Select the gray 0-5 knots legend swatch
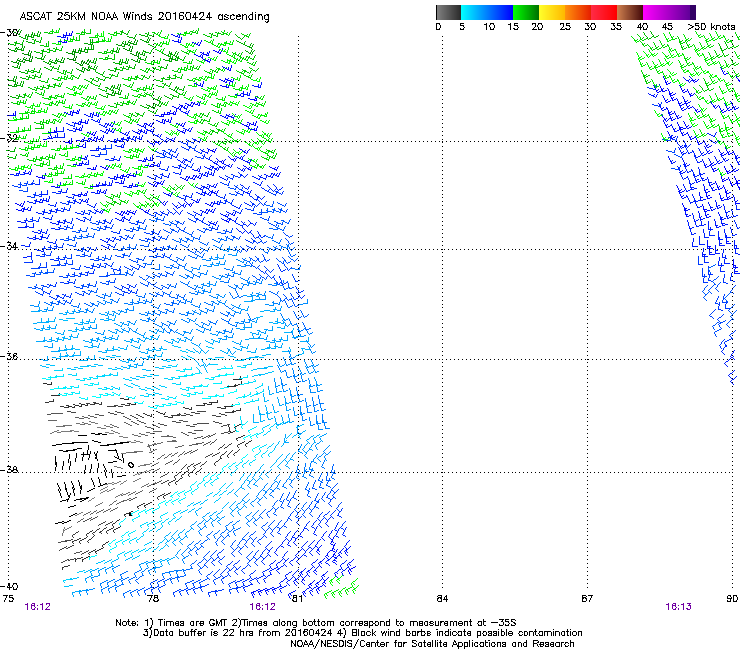 tap(448, 12)
